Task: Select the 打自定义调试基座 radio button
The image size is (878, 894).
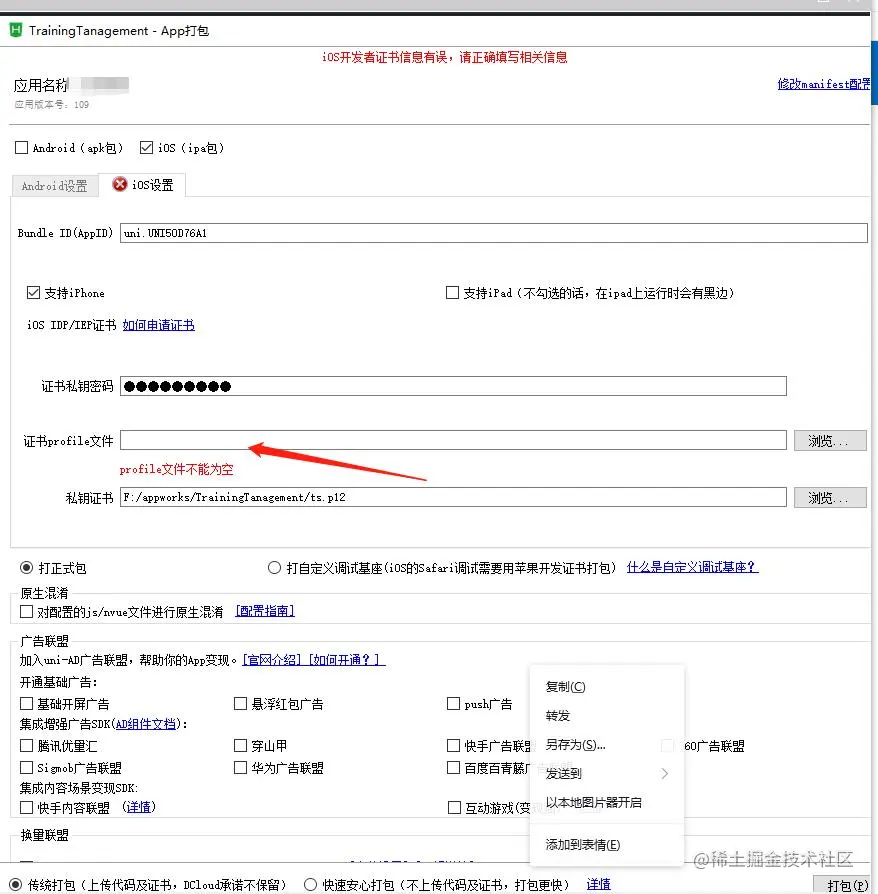Action: point(274,568)
